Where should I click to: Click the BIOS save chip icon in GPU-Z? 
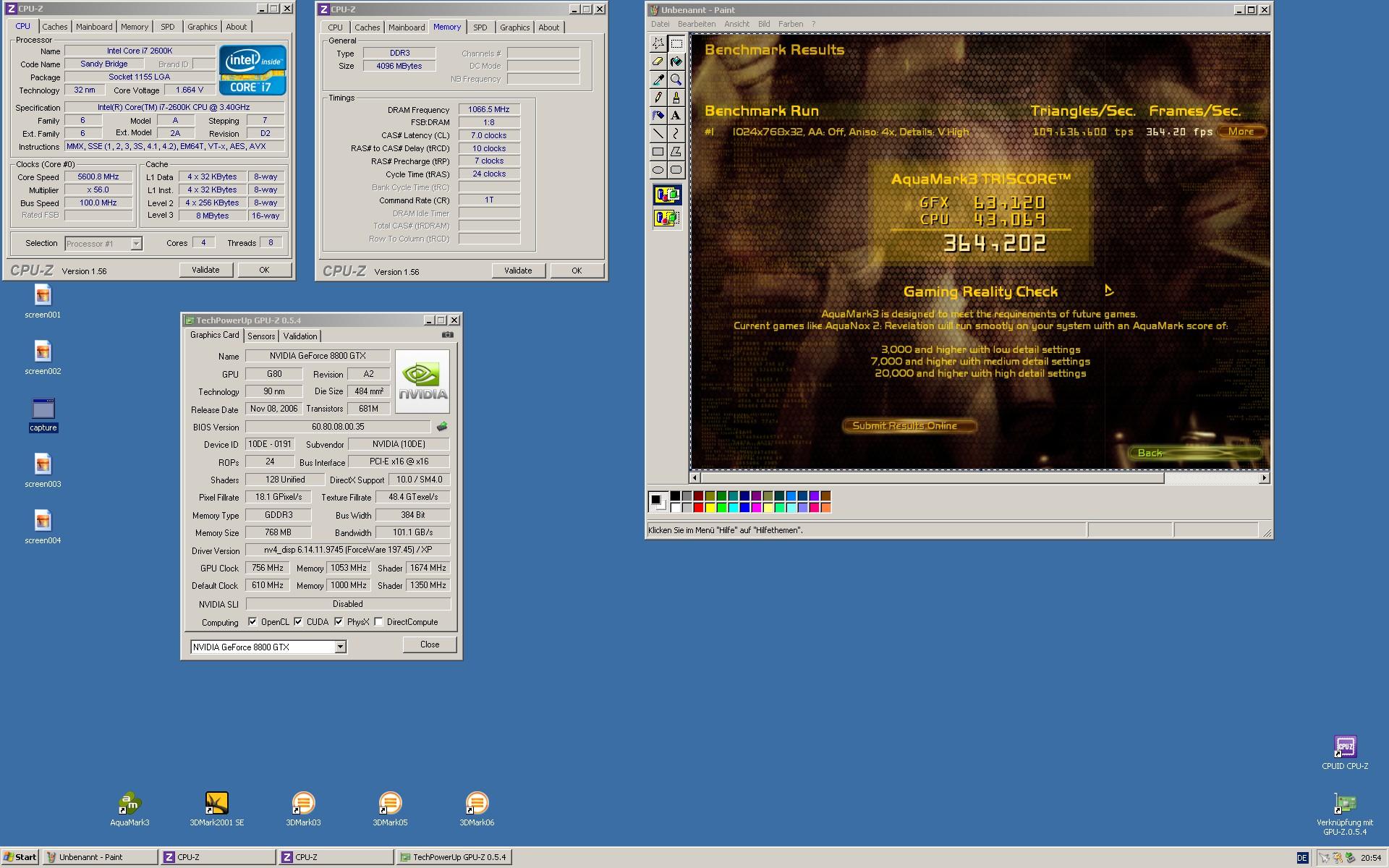coord(442,427)
